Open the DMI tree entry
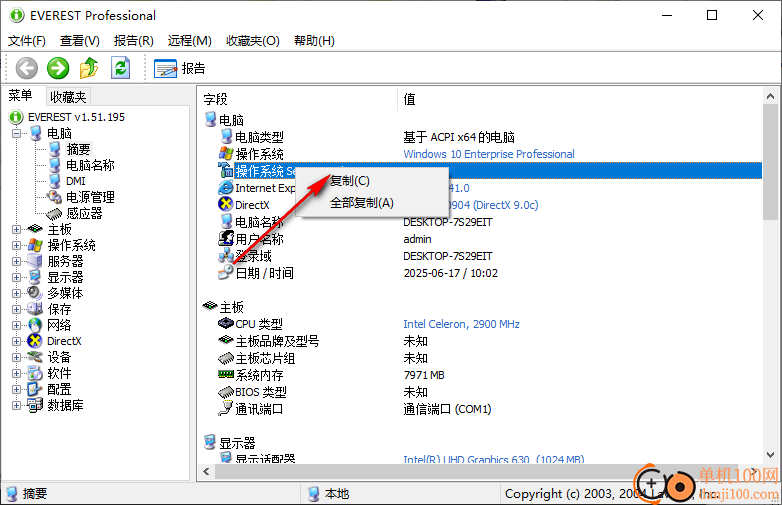 [75, 181]
